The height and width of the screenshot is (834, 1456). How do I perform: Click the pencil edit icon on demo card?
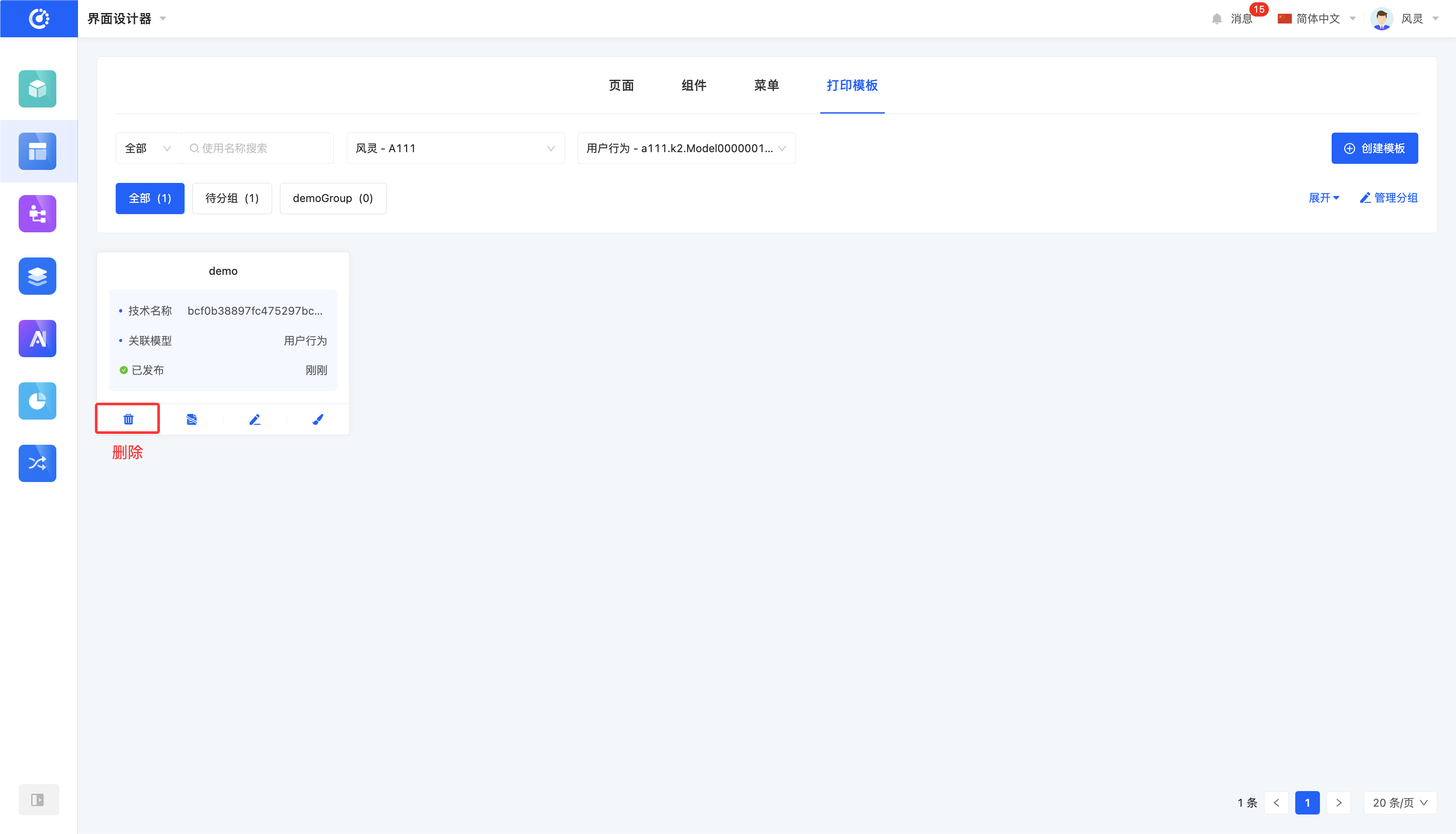coord(255,419)
